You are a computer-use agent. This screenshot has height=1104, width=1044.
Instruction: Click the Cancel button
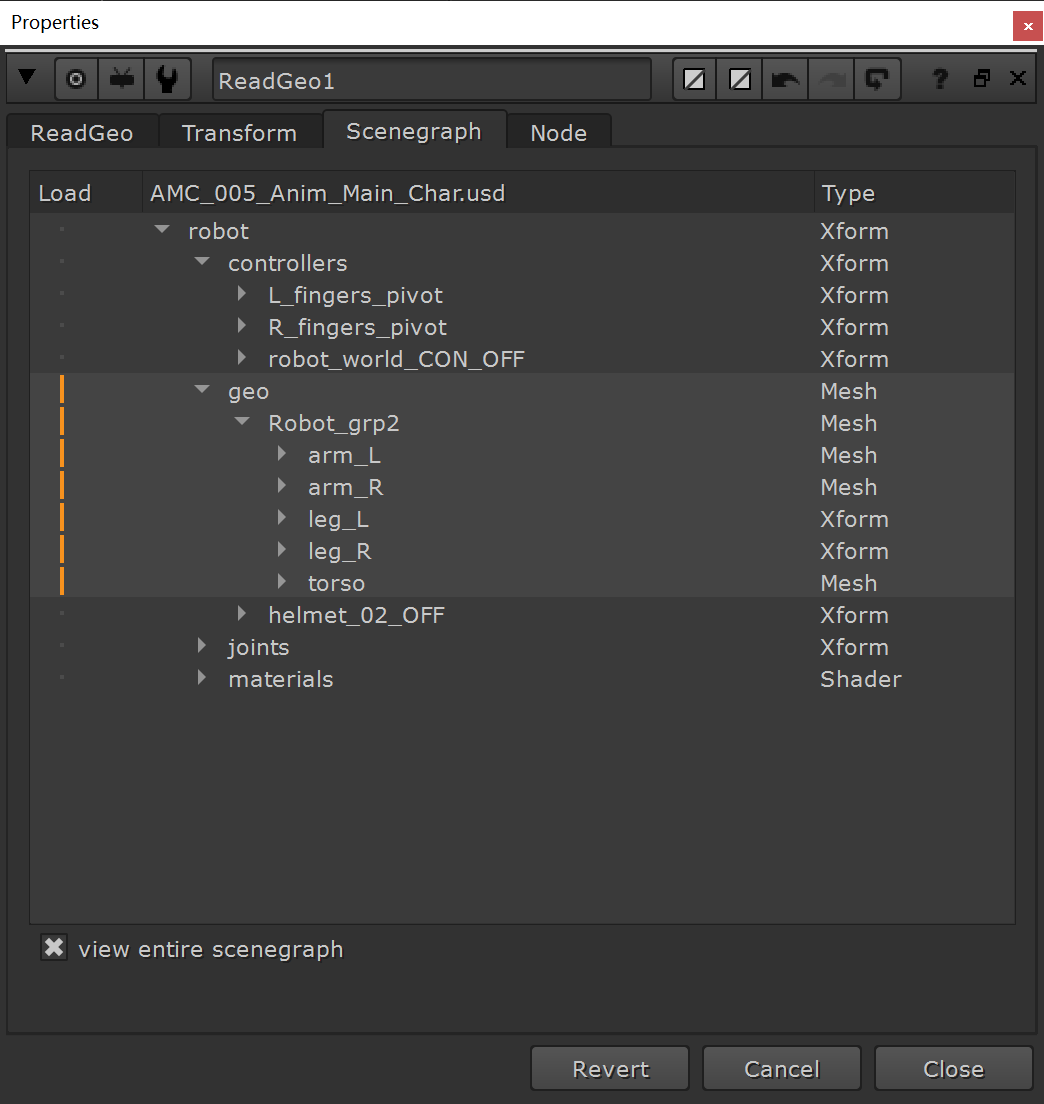tap(781, 1068)
